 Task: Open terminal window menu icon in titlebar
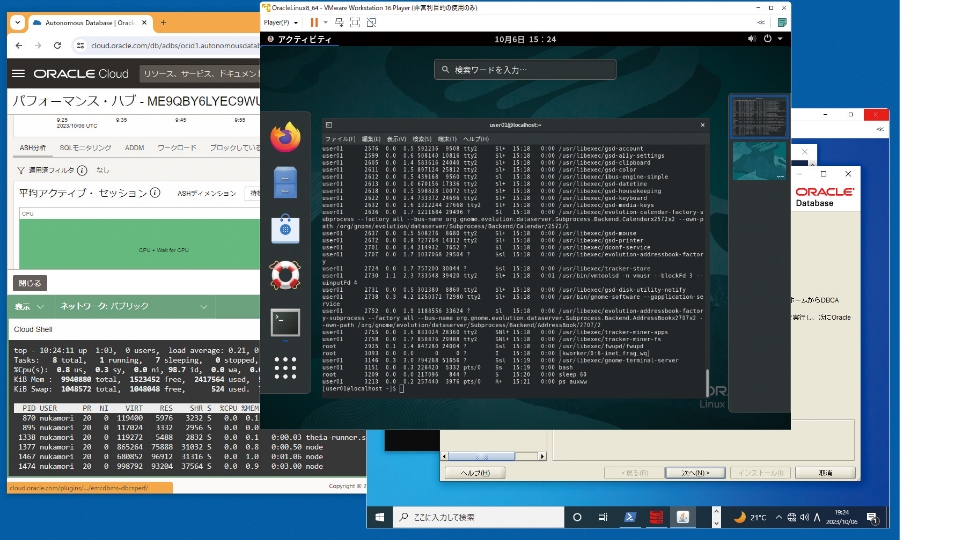click(x=329, y=125)
